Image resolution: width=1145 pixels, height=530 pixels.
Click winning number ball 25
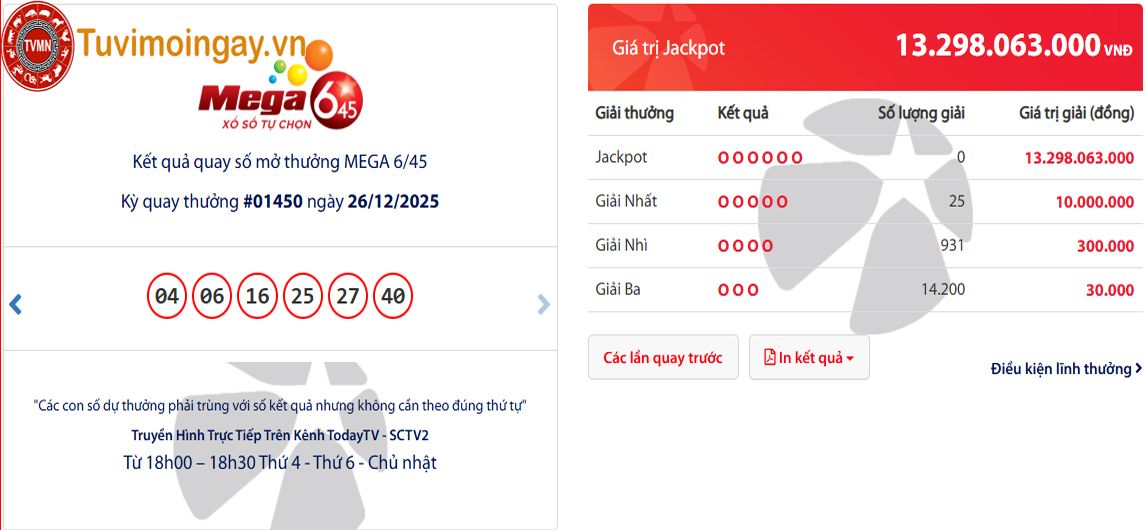(x=303, y=297)
